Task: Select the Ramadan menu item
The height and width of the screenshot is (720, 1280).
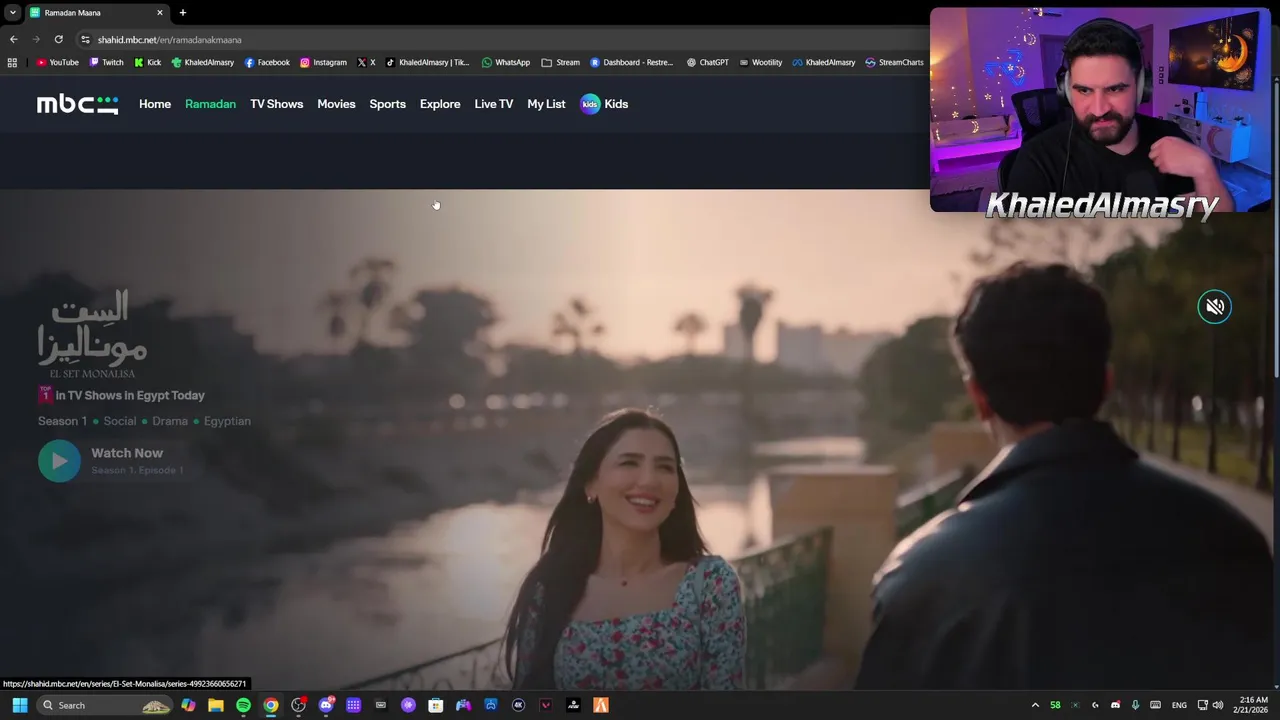Action: pyautogui.click(x=210, y=104)
